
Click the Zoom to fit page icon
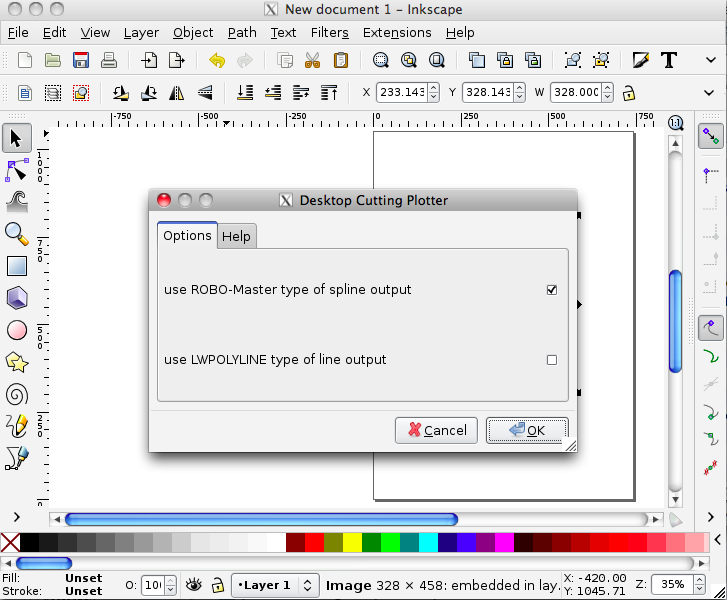tap(437, 60)
